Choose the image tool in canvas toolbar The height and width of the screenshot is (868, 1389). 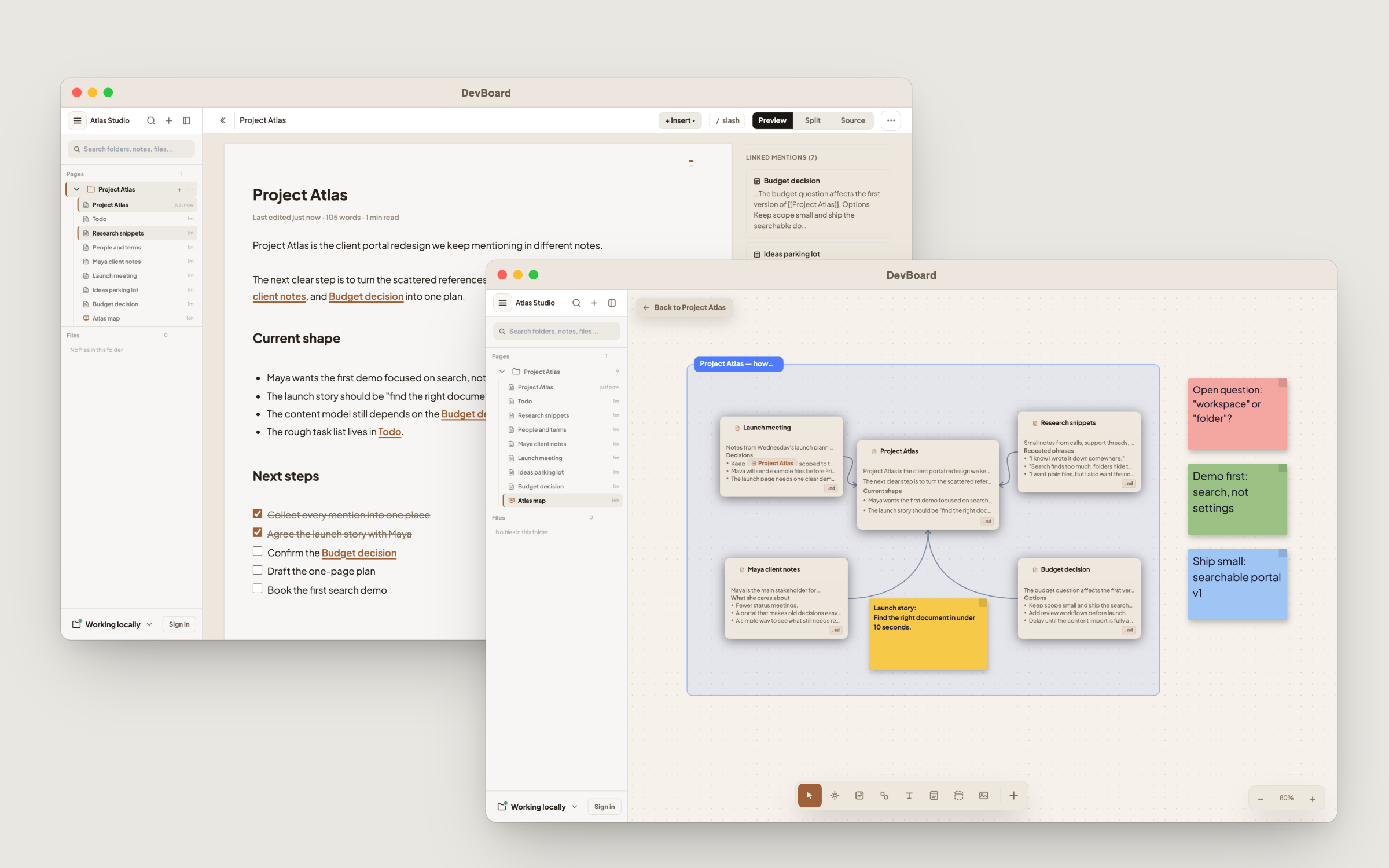tap(983, 796)
